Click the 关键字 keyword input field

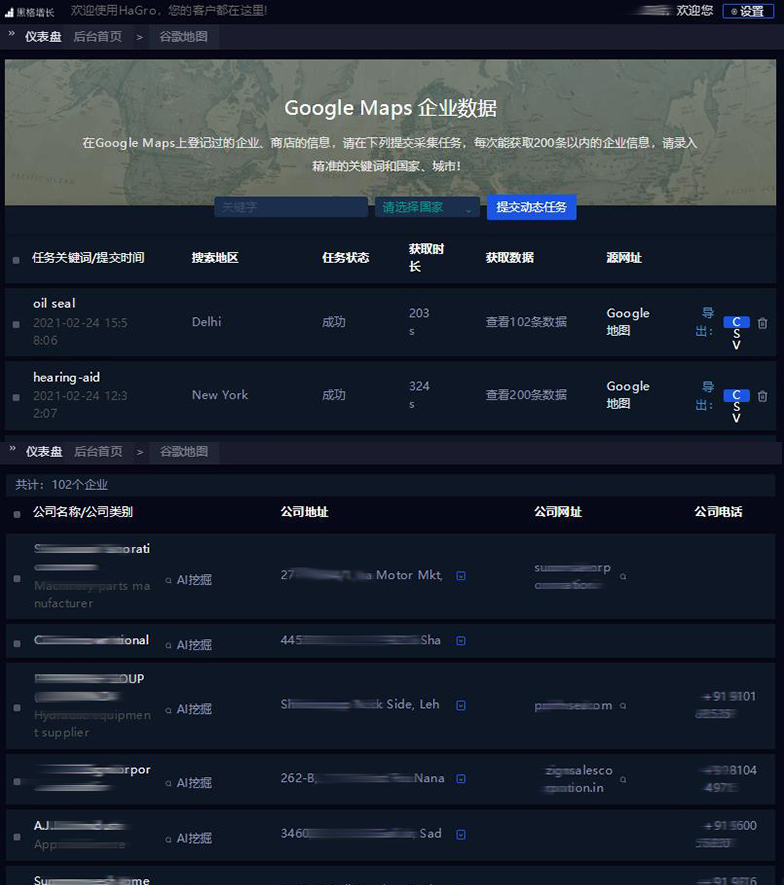point(291,207)
